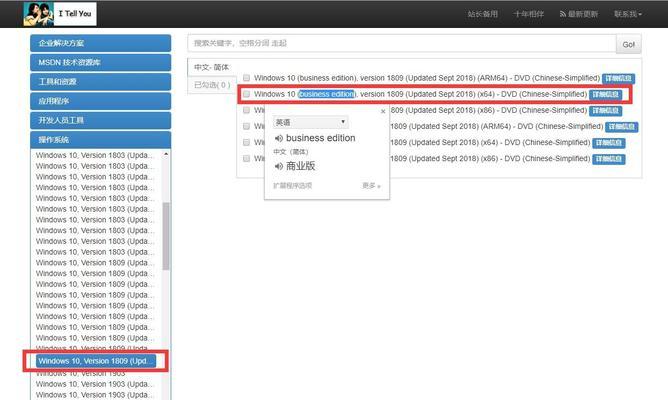Show 详细信息 for business edition ARM64 row
668x400 pixels.
pos(619,78)
